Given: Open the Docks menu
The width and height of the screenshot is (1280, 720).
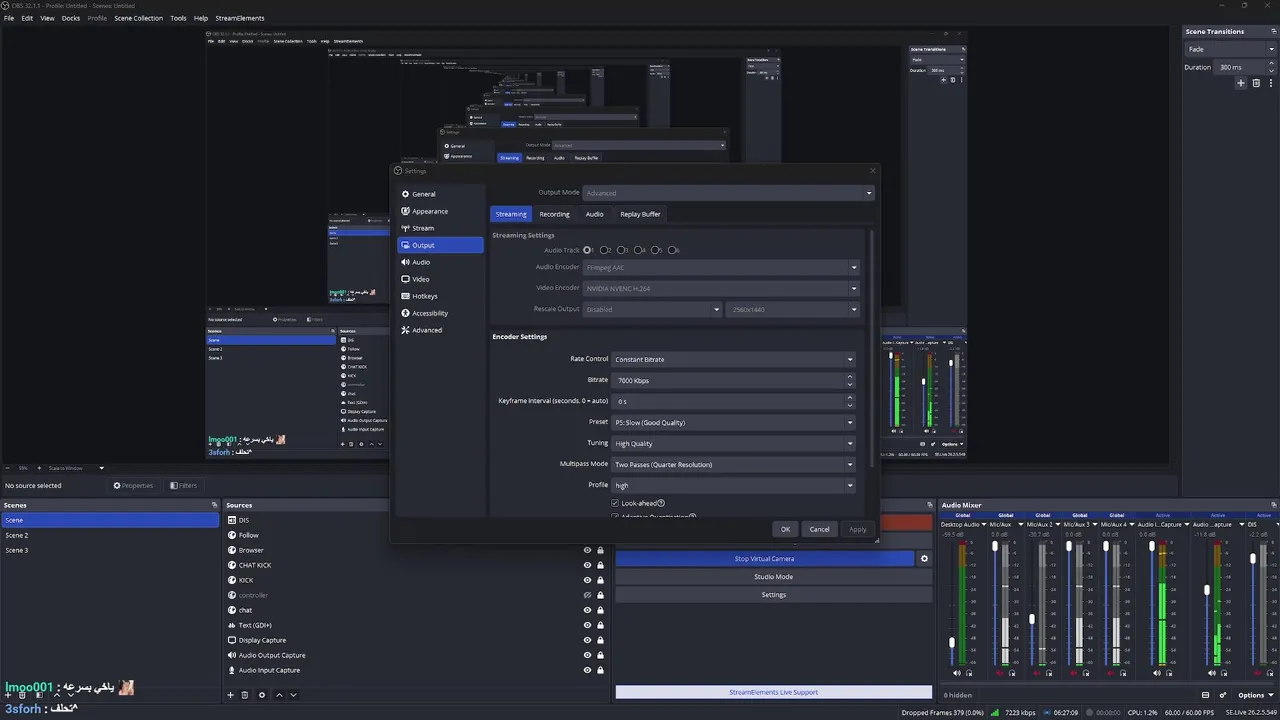Looking at the screenshot, I should [x=71, y=18].
